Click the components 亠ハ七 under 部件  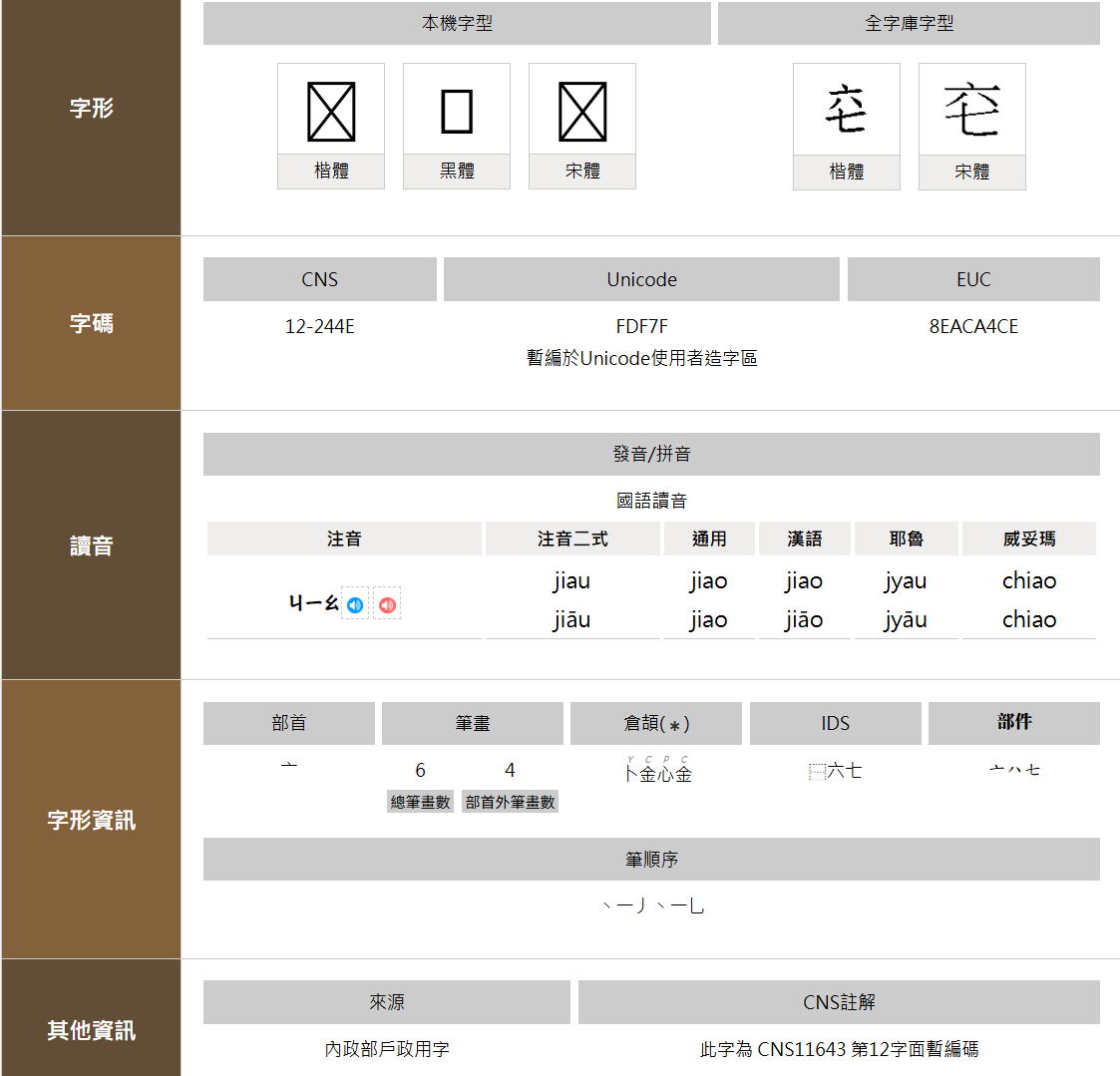coord(1014,770)
